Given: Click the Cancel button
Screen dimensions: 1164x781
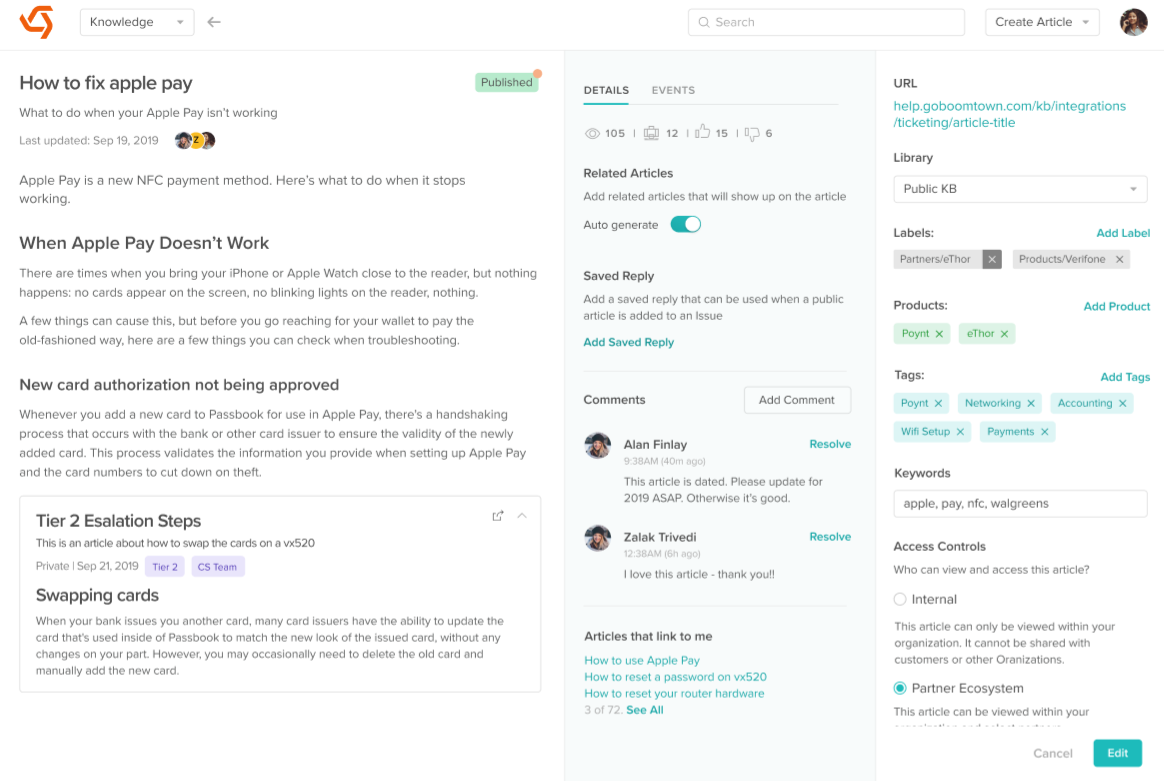Looking at the screenshot, I should 1052,754.
